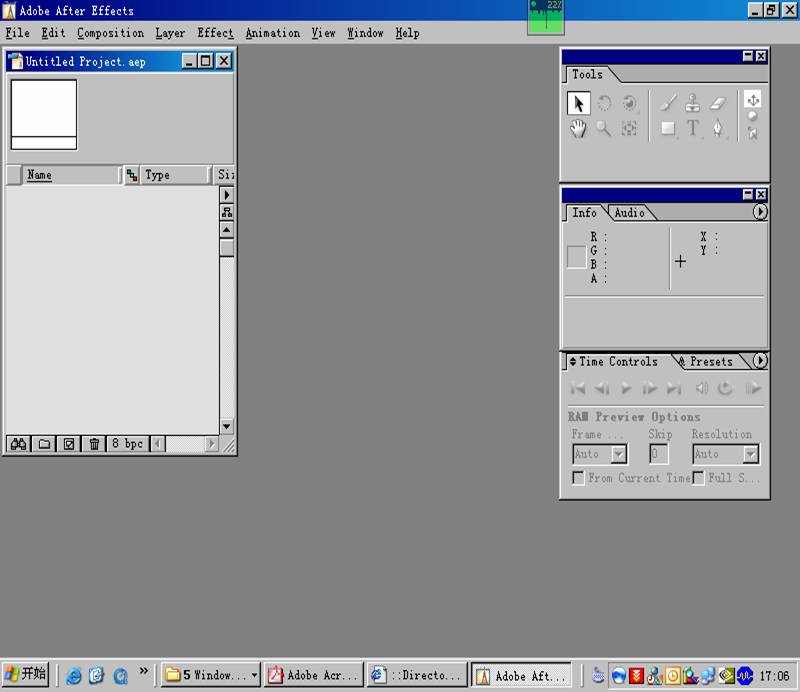Create a new folder in Project window

44,444
